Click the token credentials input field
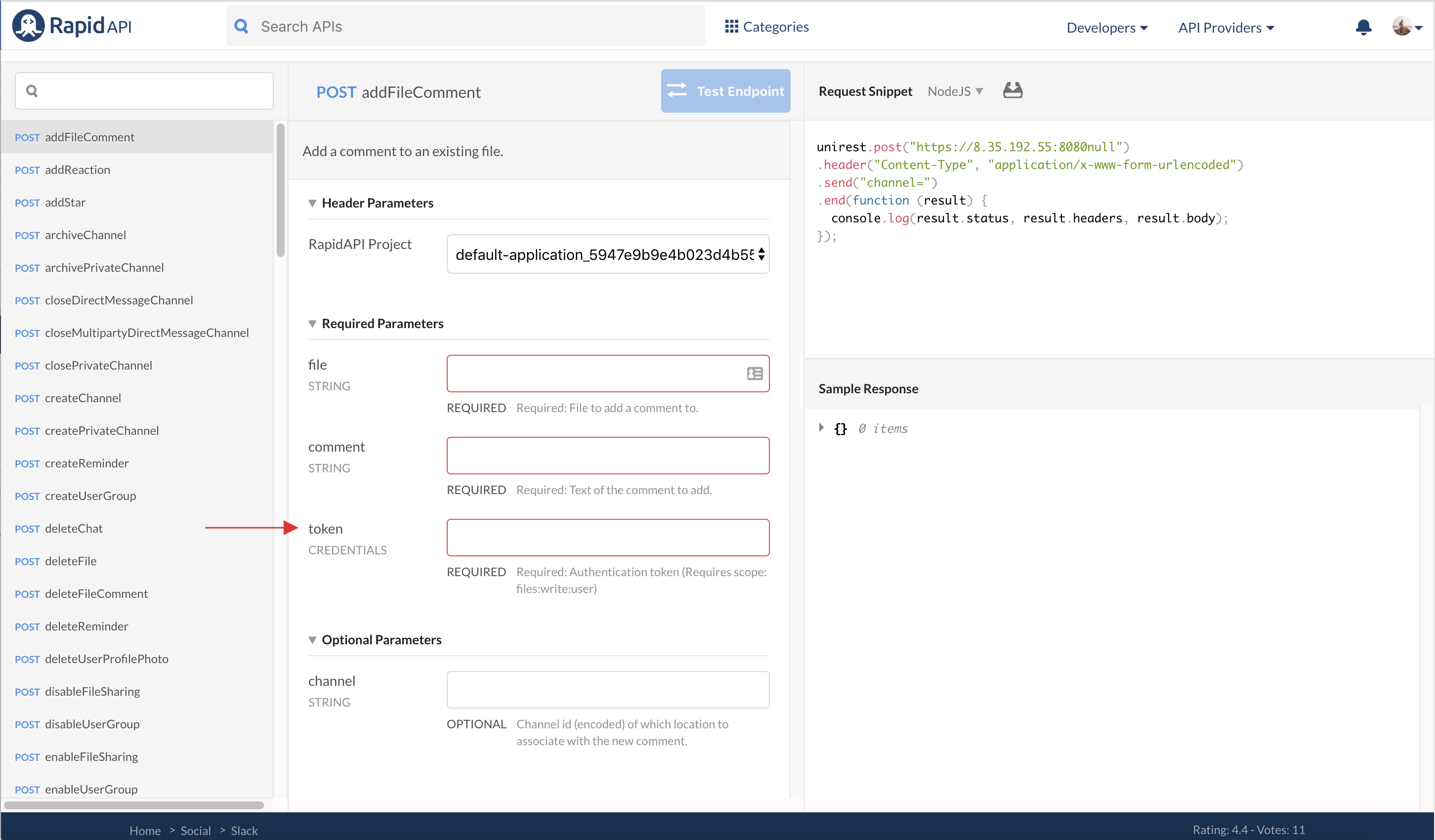1435x840 pixels. click(x=608, y=537)
